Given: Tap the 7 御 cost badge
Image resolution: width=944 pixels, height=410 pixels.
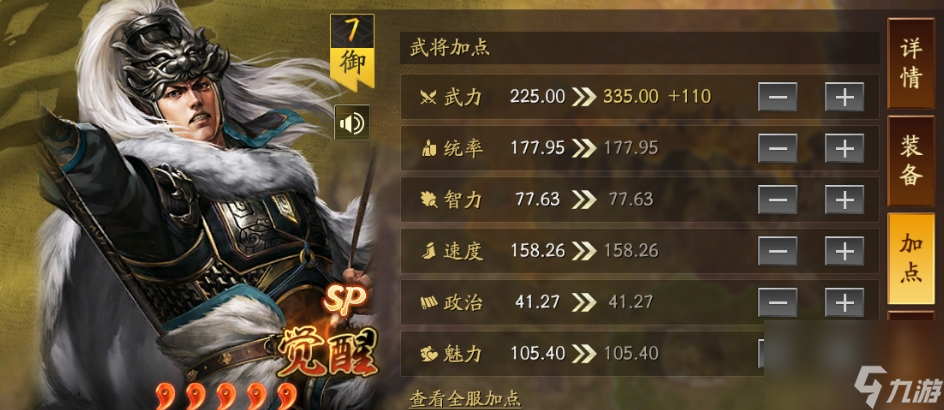Looking at the screenshot, I should click(x=352, y=53).
